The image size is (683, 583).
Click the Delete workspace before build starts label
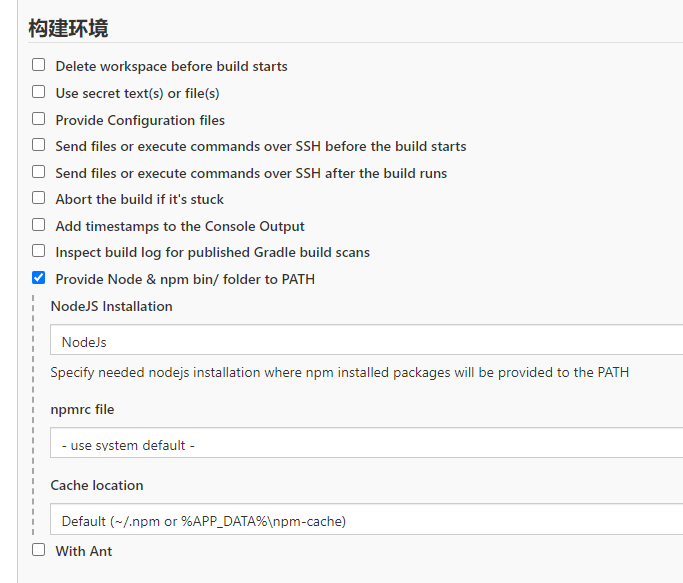coord(171,66)
